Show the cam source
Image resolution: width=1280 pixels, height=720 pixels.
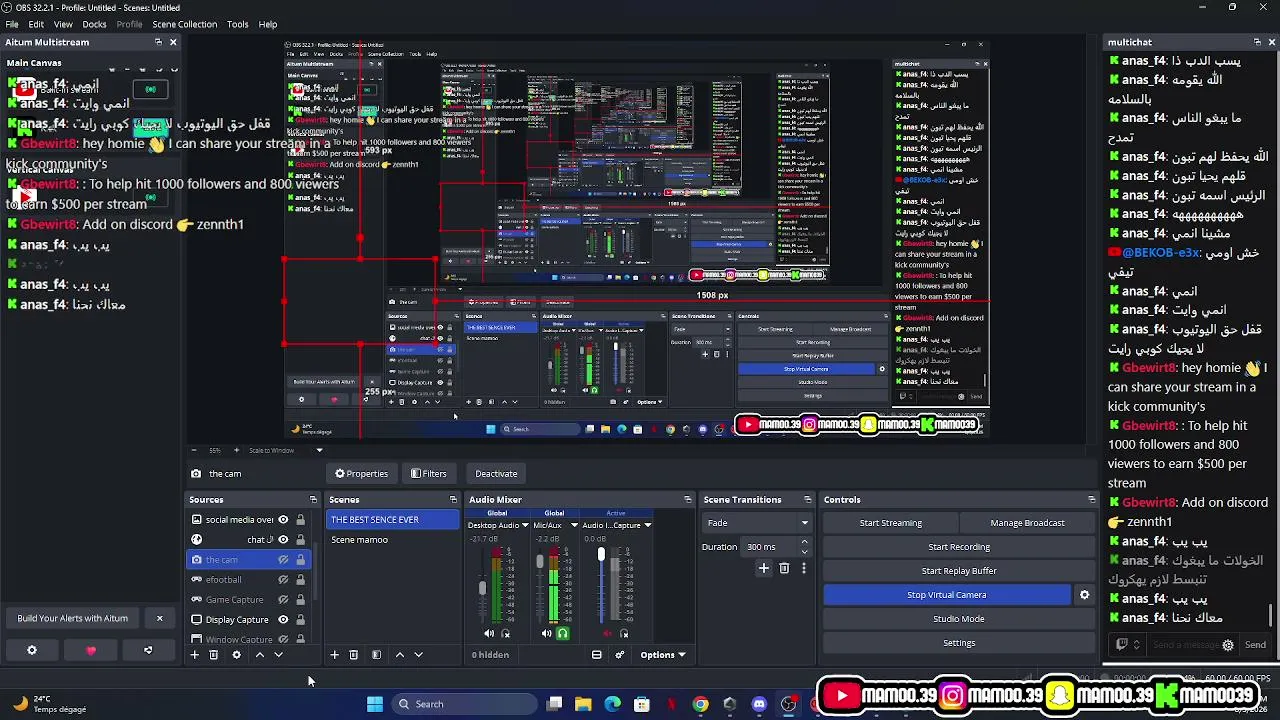tap(283, 560)
